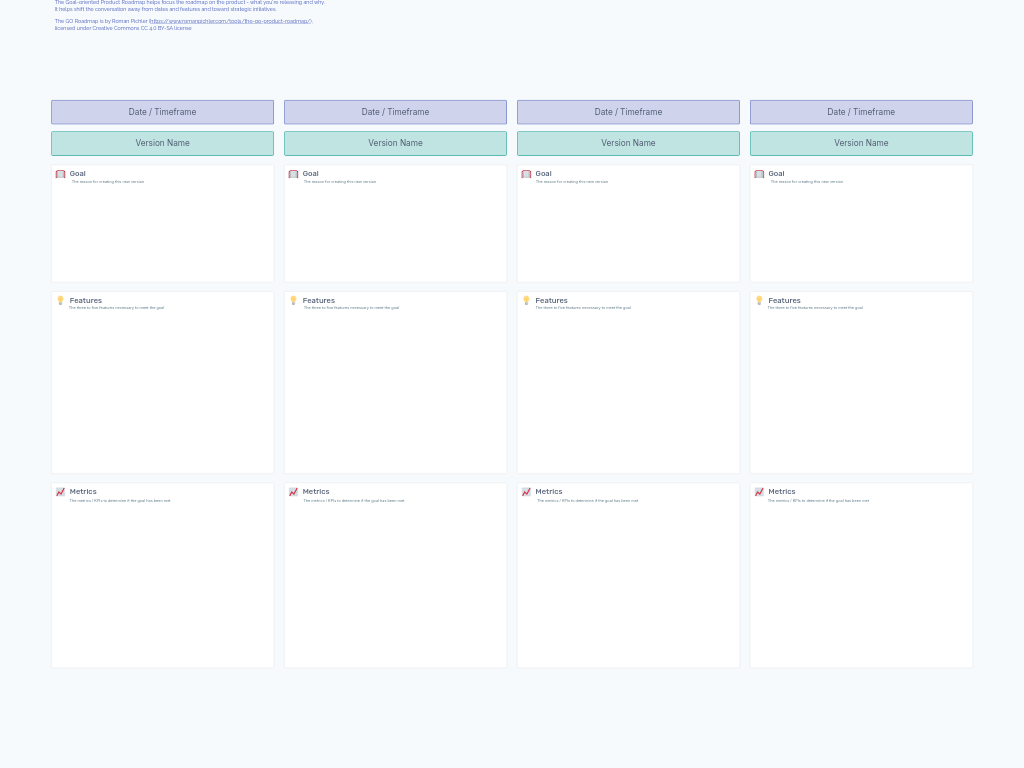1024x768 pixels.
Task: Select the 'Features' heading in fourth column
Action: coord(784,300)
